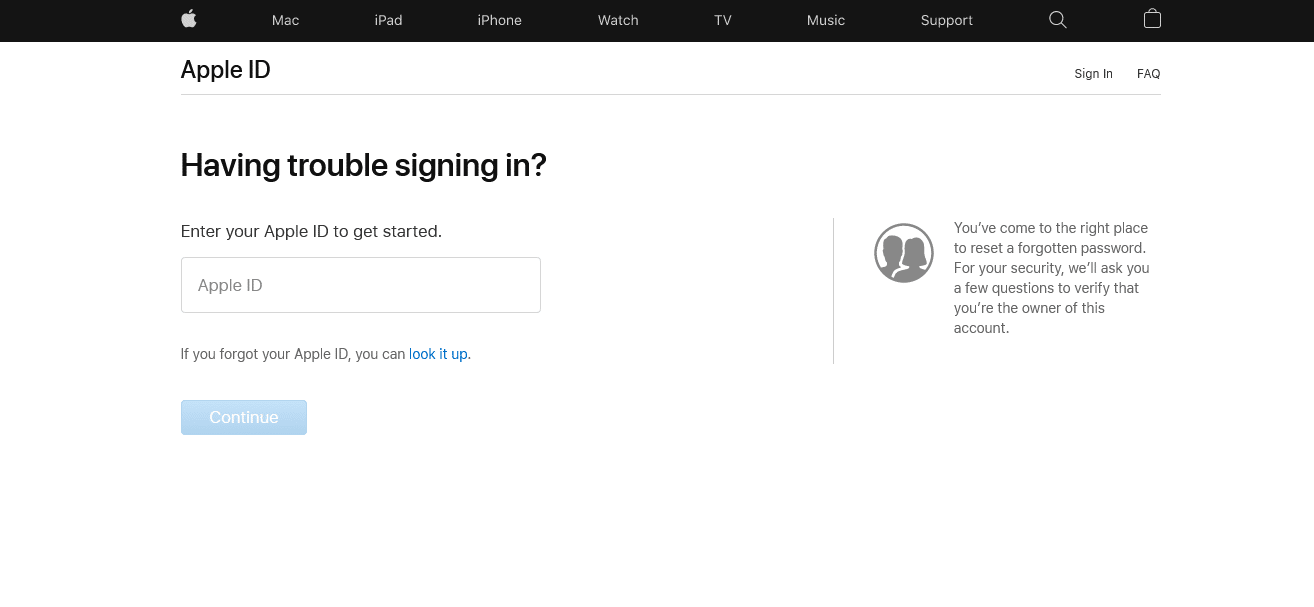Open the Sign In link

1093,73
